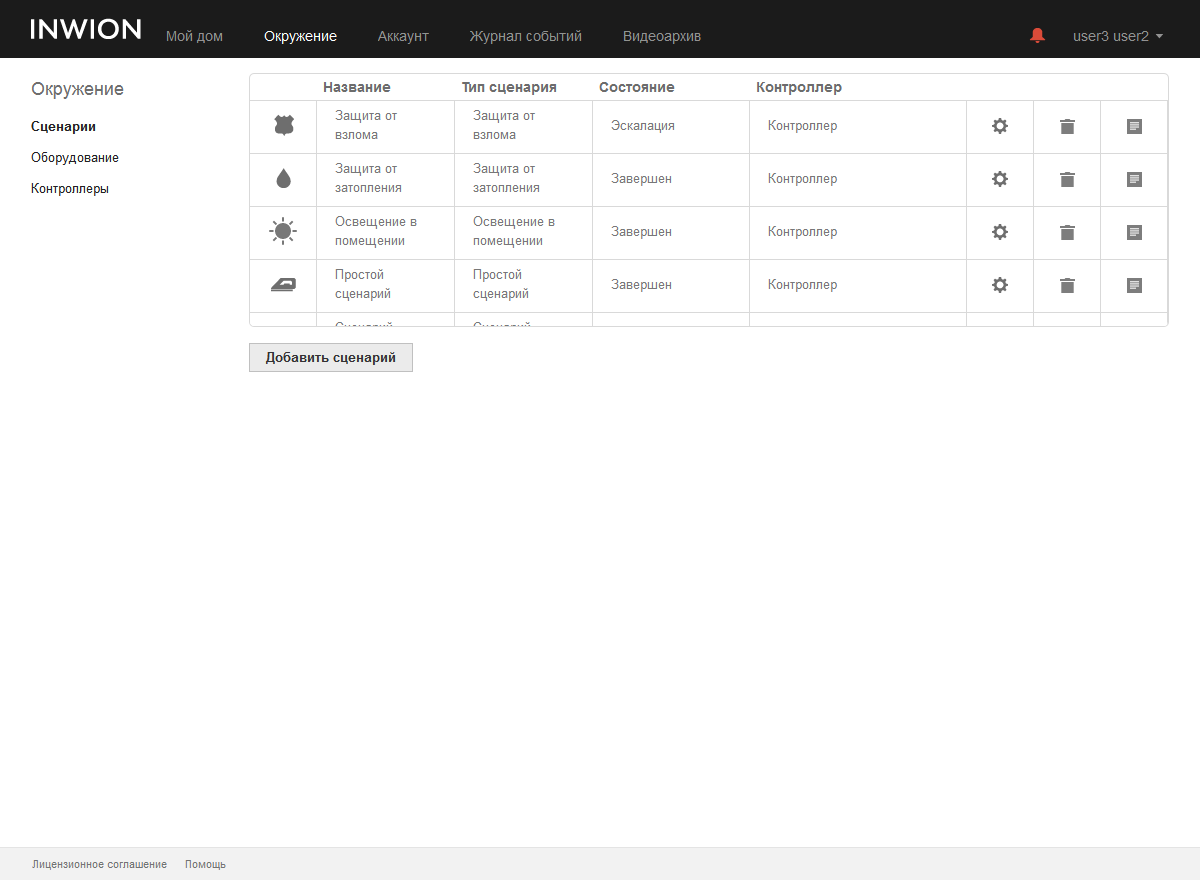This screenshot has width=1200, height=880.
Task: Open log notes for Освещение в помещении
Action: (1134, 232)
